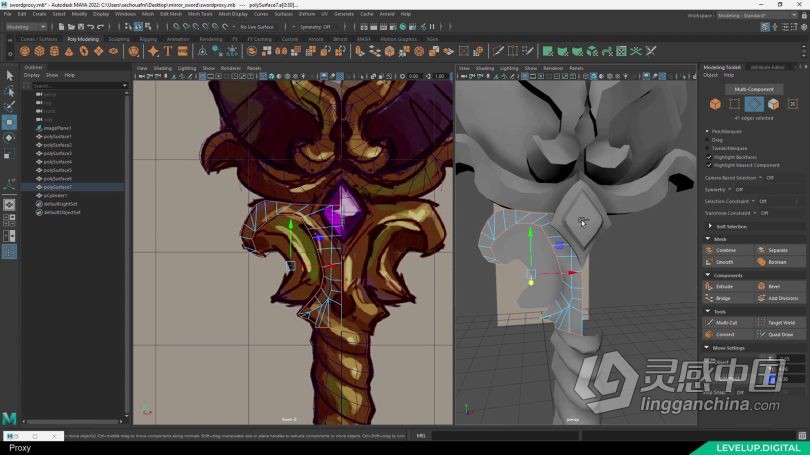Screen dimensions: 810x455
Task: Click the Bridge button
Action: click(728, 298)
